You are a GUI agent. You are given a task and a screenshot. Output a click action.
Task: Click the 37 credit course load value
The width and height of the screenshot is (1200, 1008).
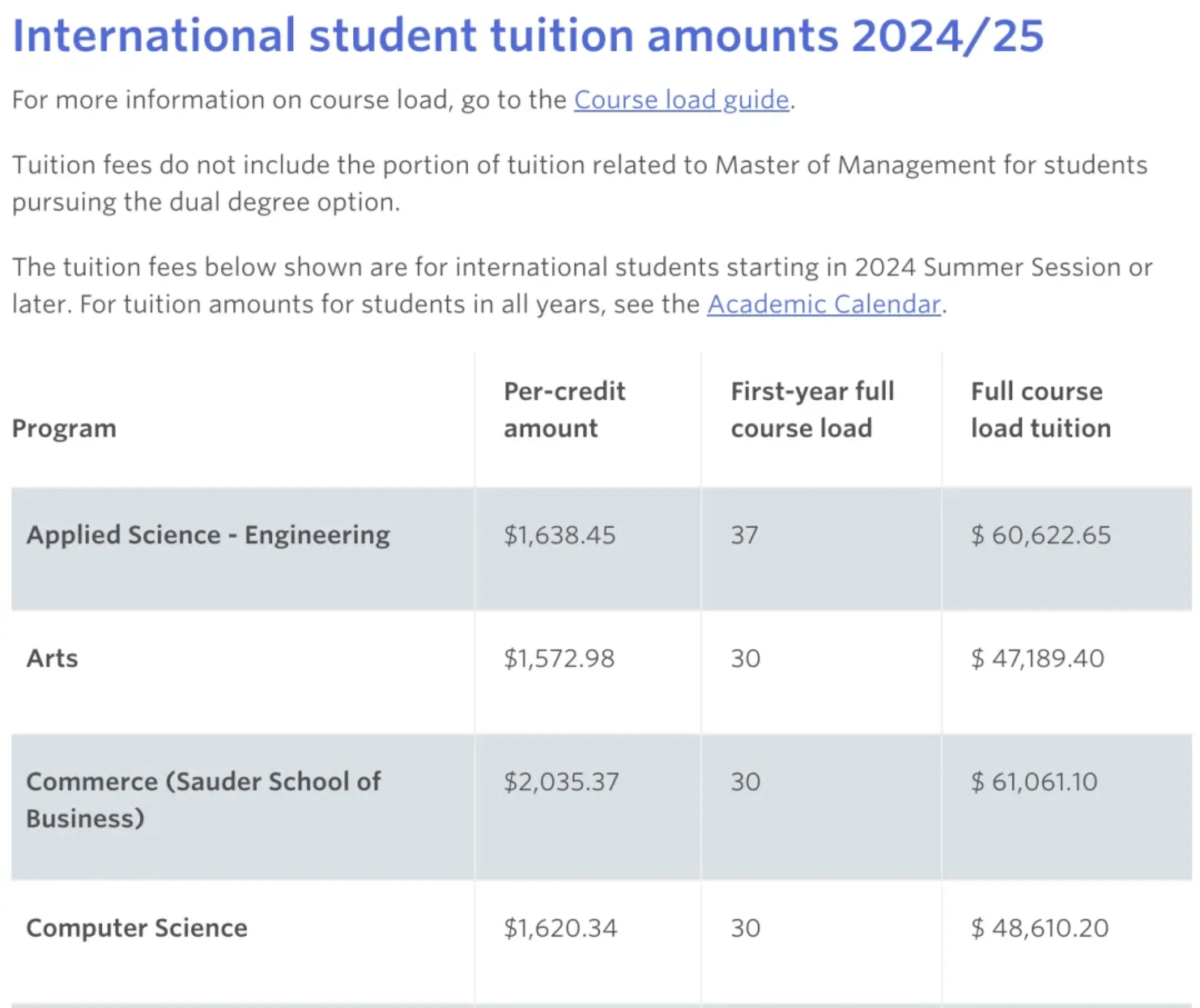[744, 536]
